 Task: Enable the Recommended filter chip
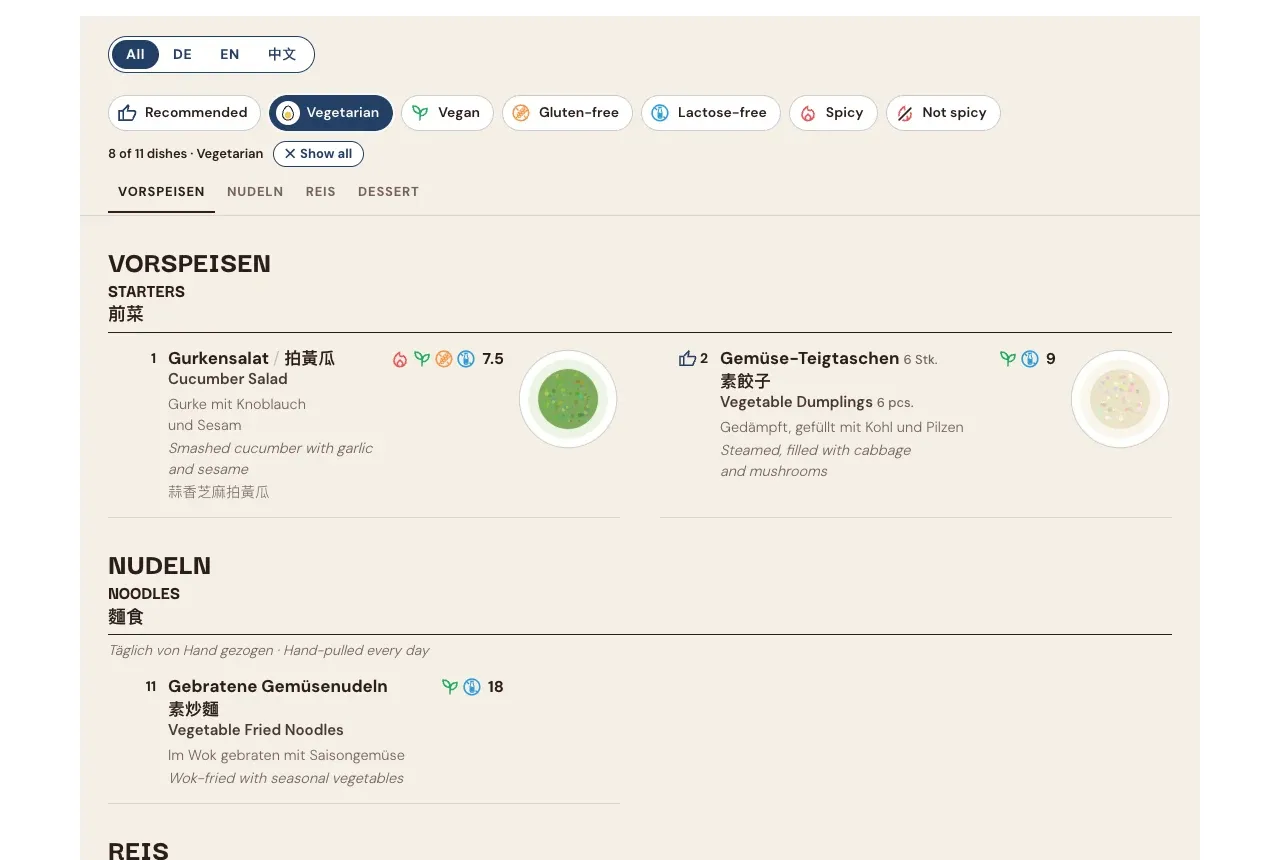(184, 113)
